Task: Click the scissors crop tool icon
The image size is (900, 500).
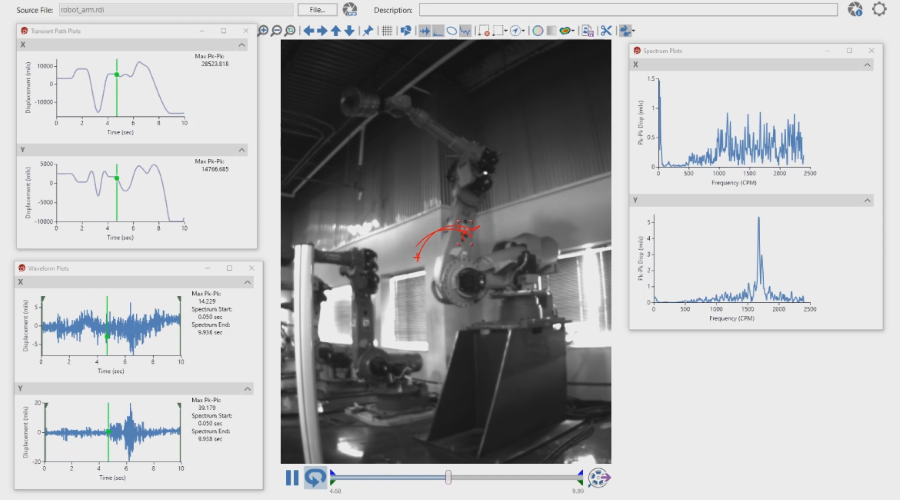Action: pyautogui.click(x=605, y=31)
